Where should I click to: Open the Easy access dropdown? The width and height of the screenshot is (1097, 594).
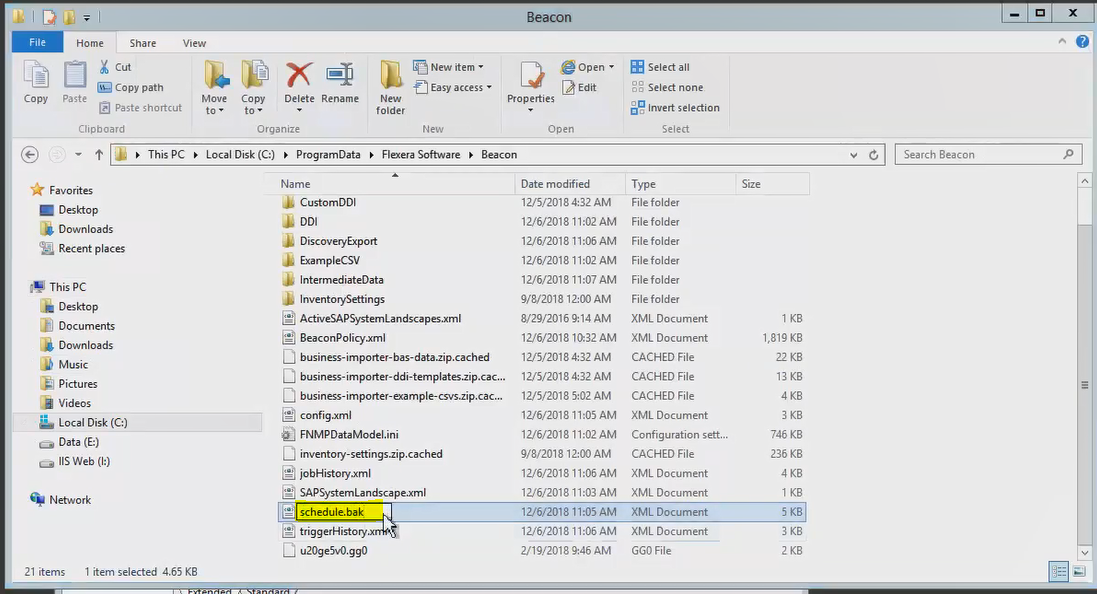(453, 87)
